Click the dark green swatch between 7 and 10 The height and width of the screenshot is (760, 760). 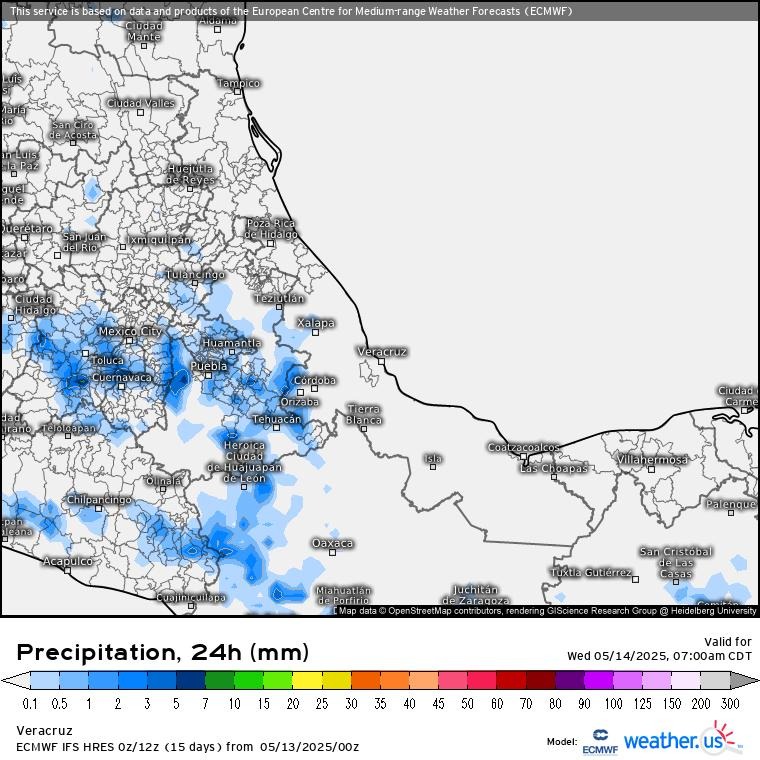[x=220, y=681]
